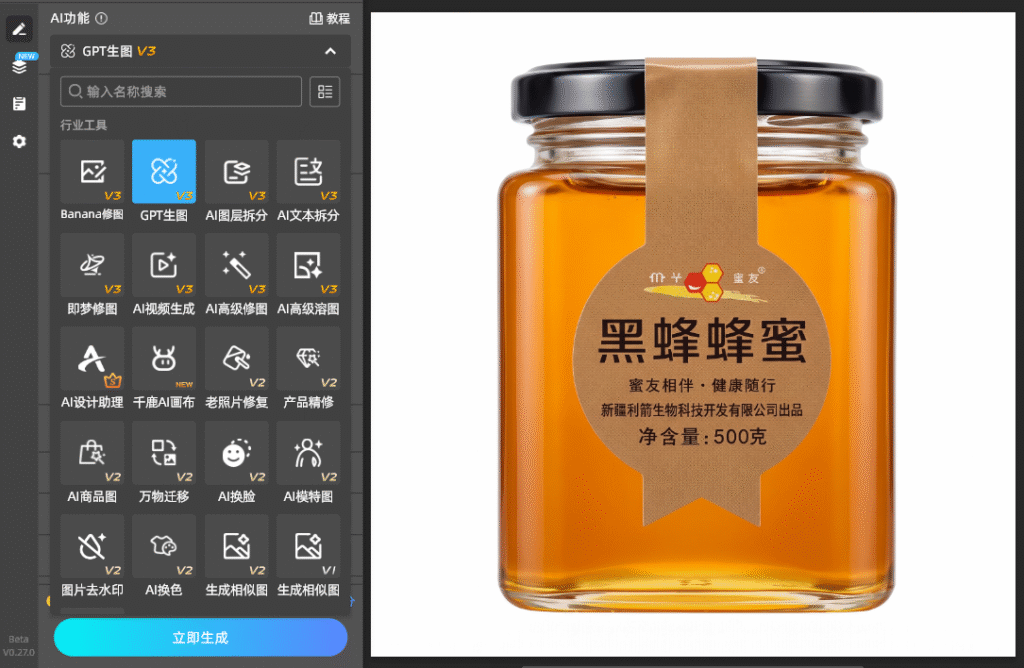This screenshot has height=668, width=1024.
Task: Open the 生成相似图 V2 tool
Action: pos(236,546)
